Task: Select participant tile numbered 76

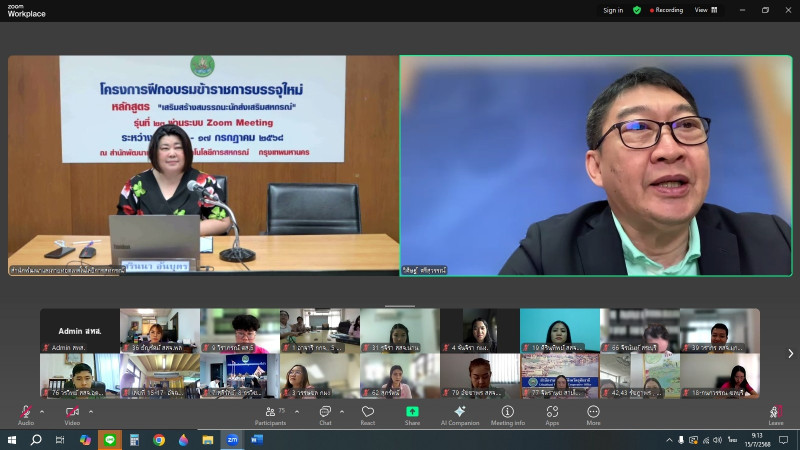Action: pyautogui.click(x=80, y=376)
